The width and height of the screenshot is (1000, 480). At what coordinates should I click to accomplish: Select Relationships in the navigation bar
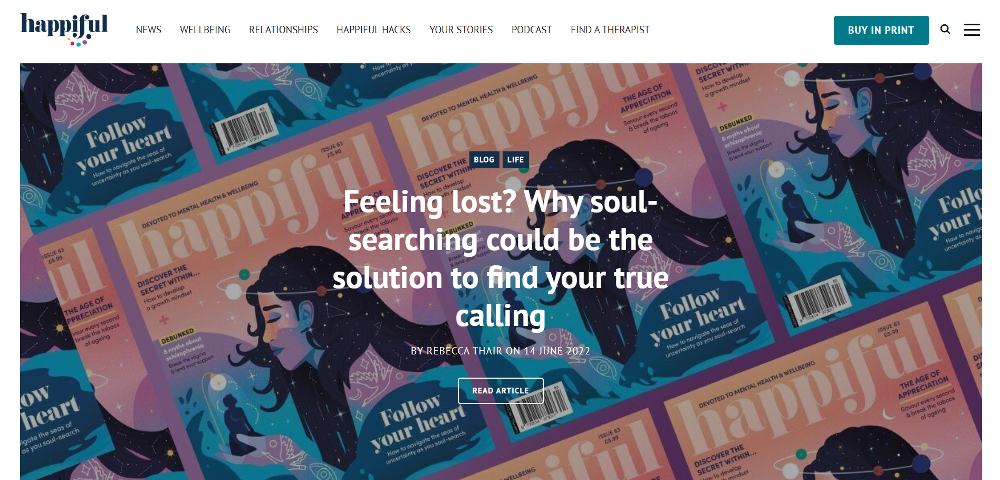coord(283,29)
